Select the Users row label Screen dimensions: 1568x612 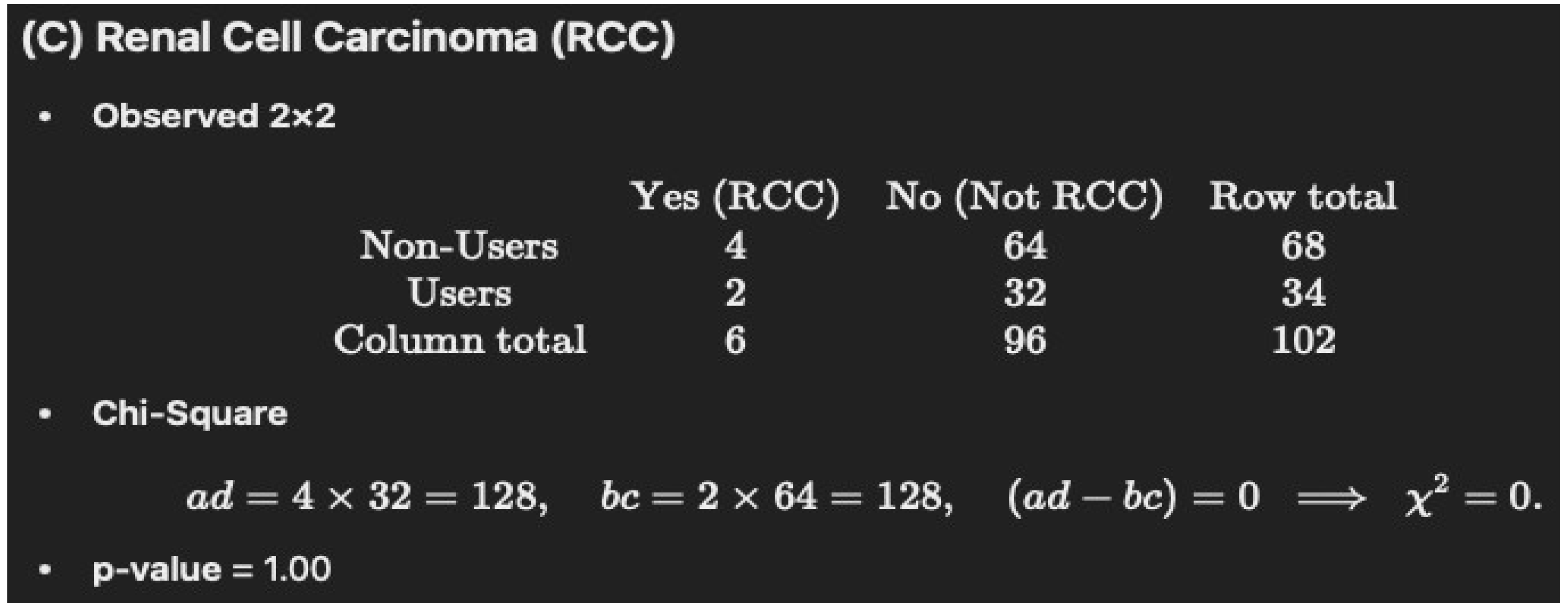459,293
